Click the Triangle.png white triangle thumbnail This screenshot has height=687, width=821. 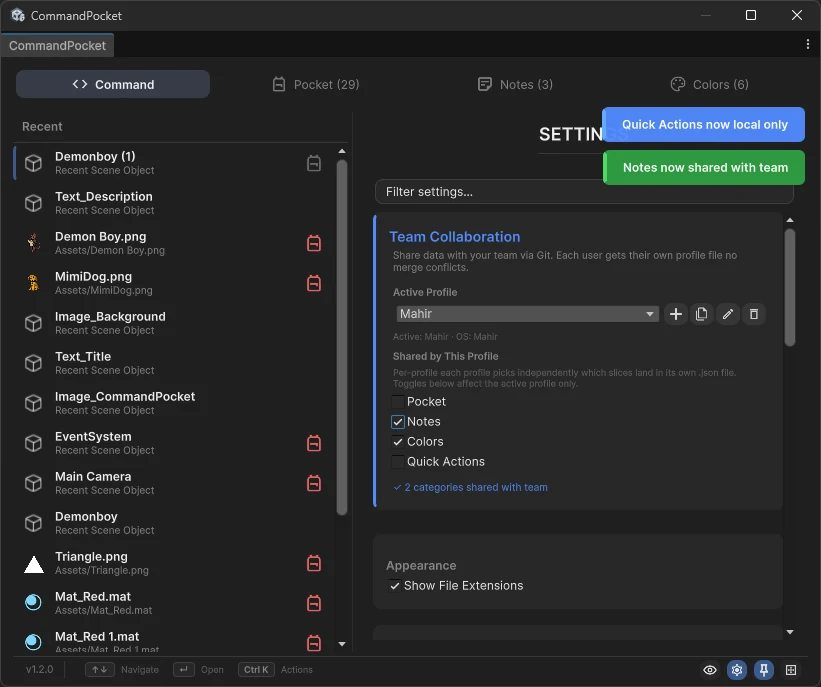pyautogui.click(x=34, y=563)
